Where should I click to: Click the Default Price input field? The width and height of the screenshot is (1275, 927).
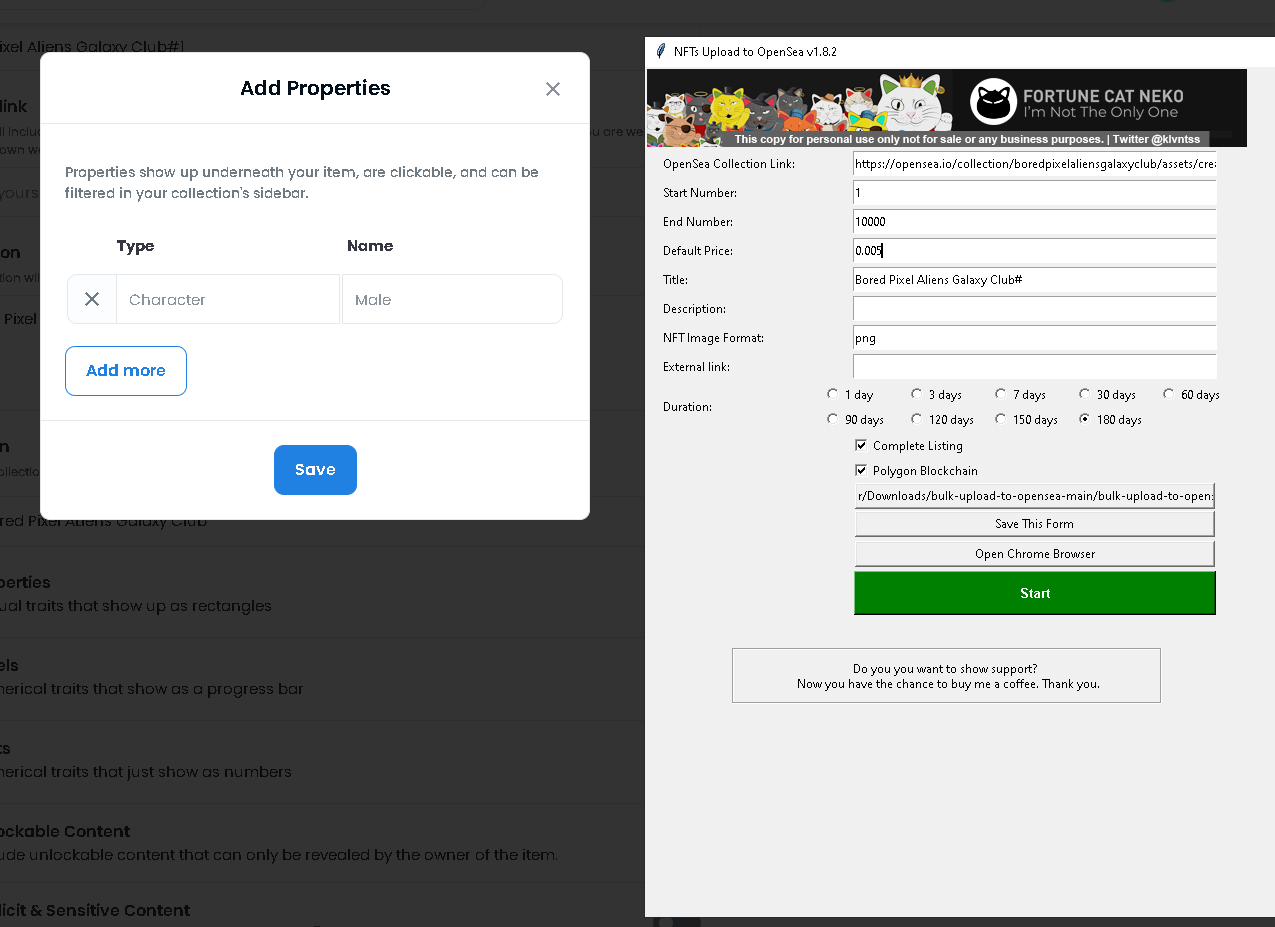(1034, 250)
